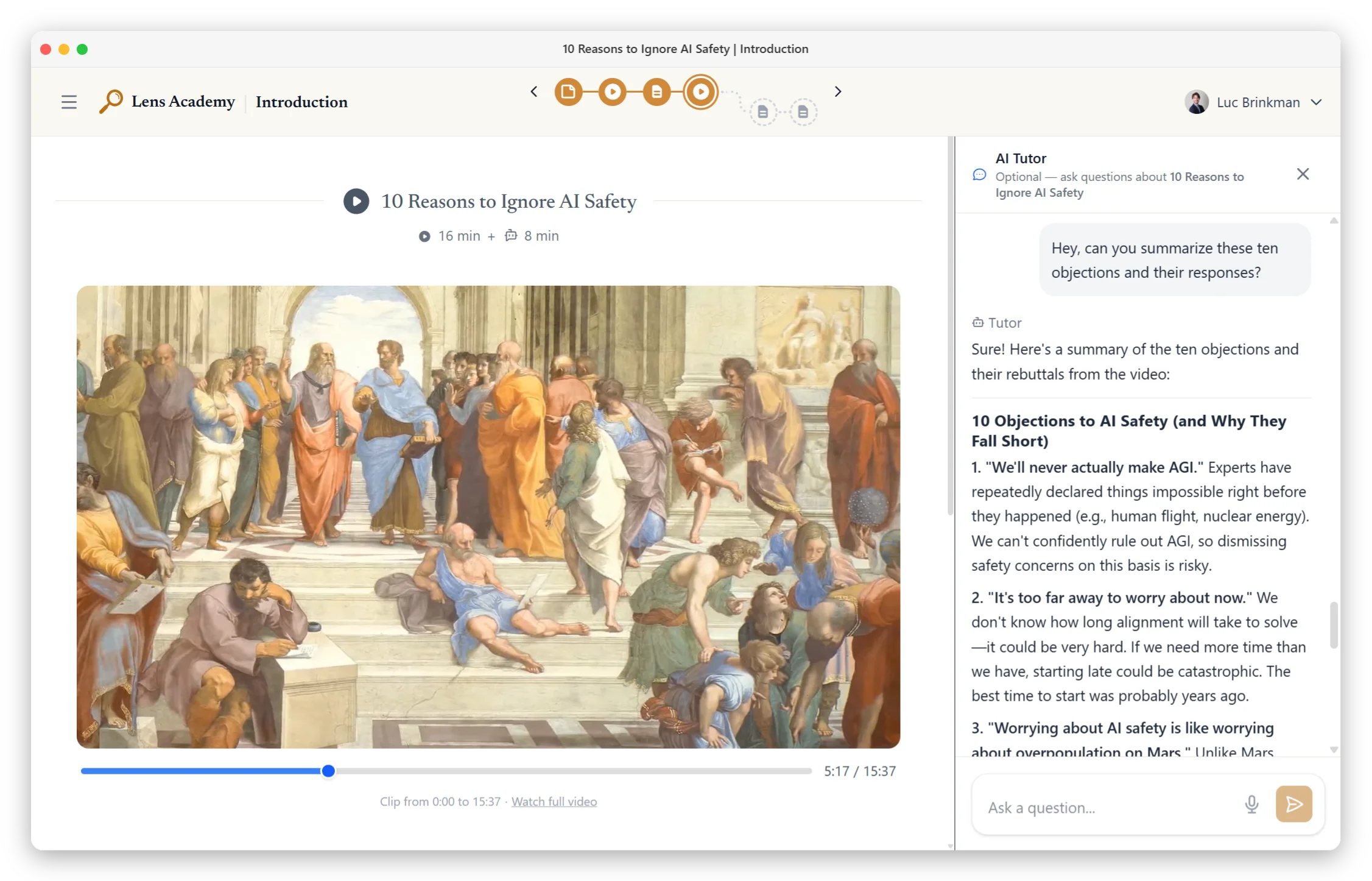
Task: Click the Lens Academy magnifying glass logo
Action: (x=110, y=102)
